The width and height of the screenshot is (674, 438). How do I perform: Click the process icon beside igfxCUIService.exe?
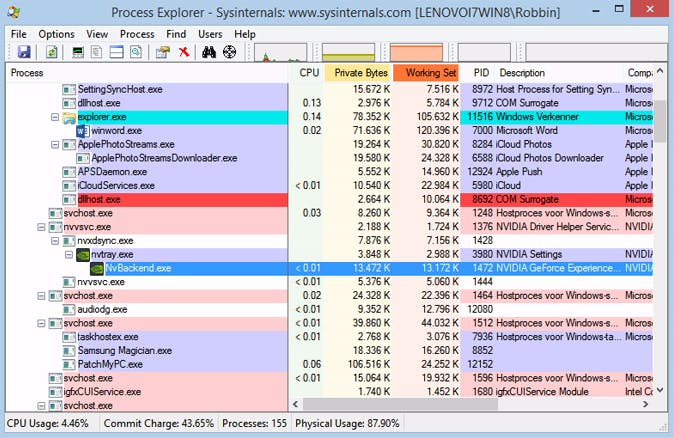coord(55,392)
